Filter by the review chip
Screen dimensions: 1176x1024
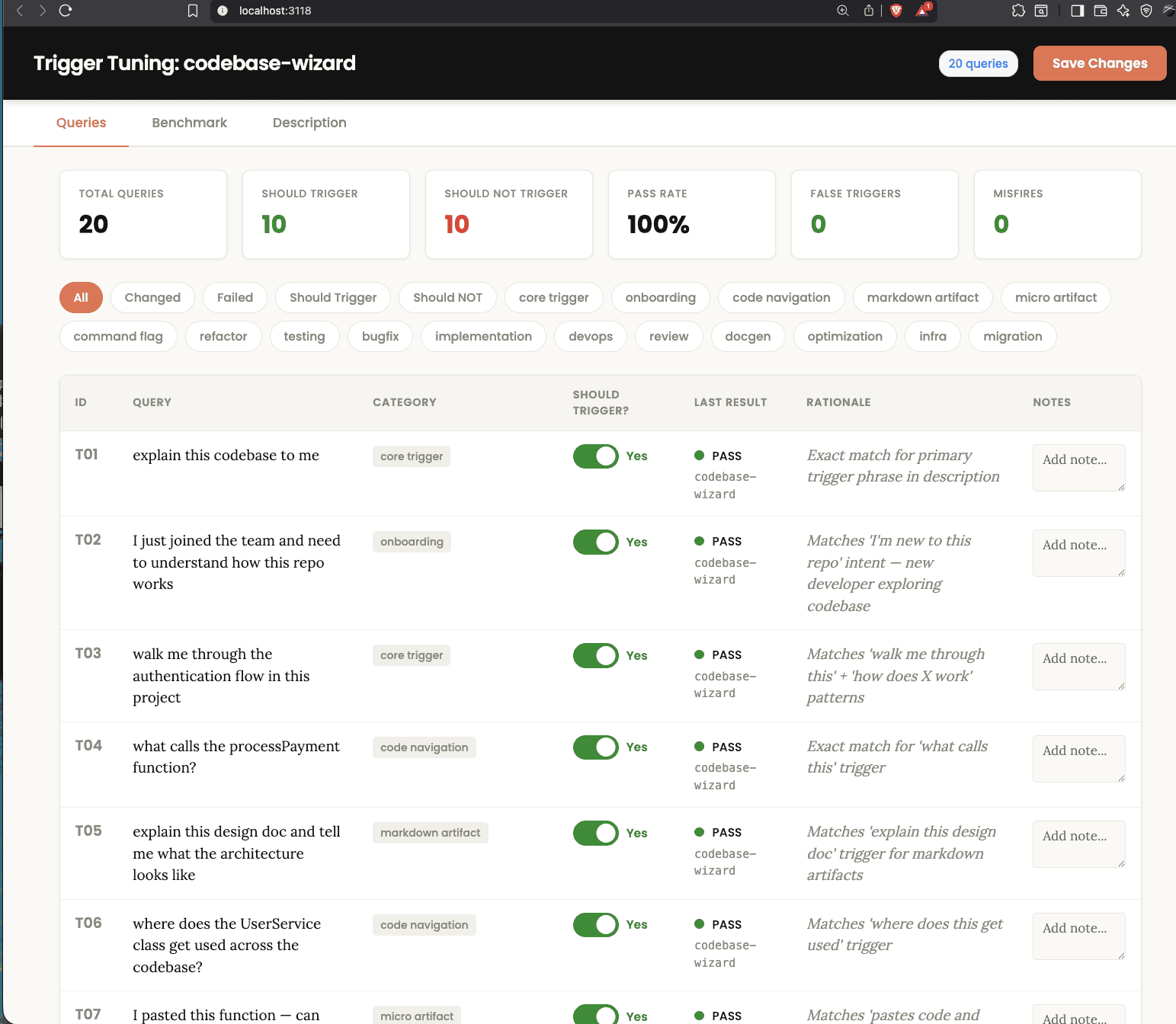(x=668, y=336)
